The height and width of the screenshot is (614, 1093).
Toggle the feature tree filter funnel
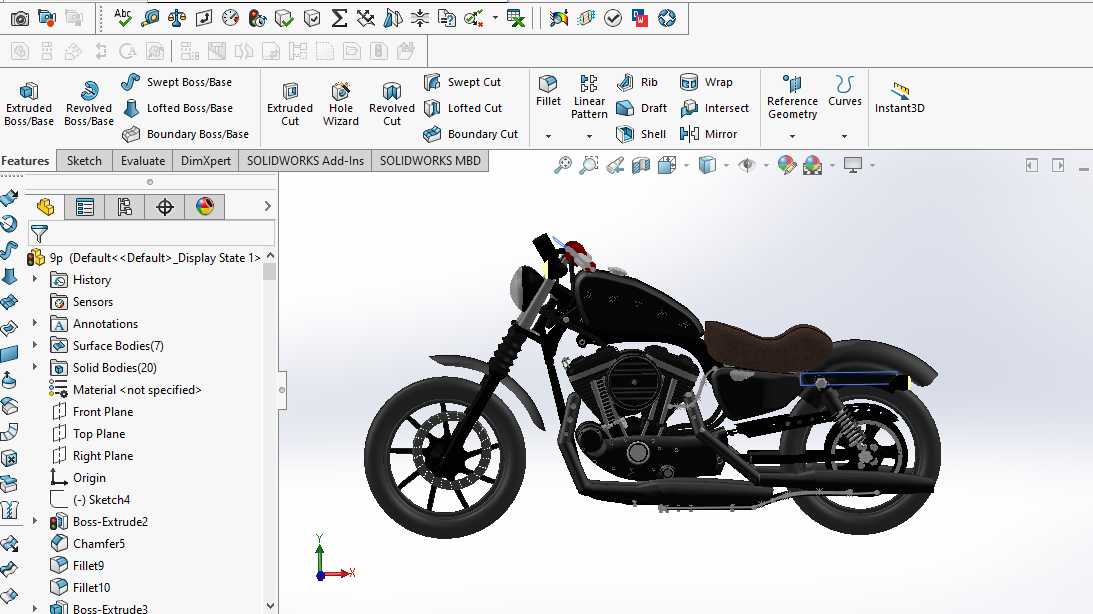[x=39, y=233]
